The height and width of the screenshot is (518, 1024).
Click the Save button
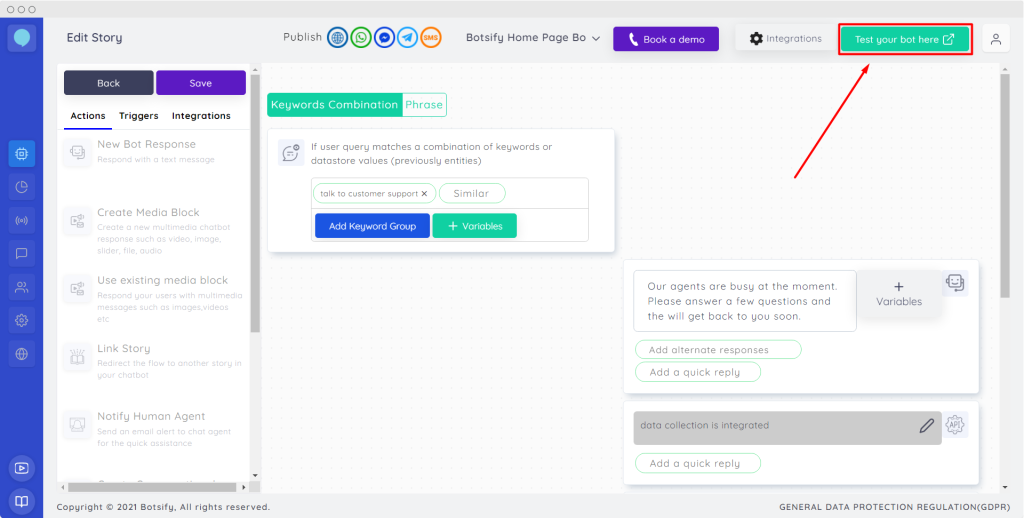click(200, 83)
